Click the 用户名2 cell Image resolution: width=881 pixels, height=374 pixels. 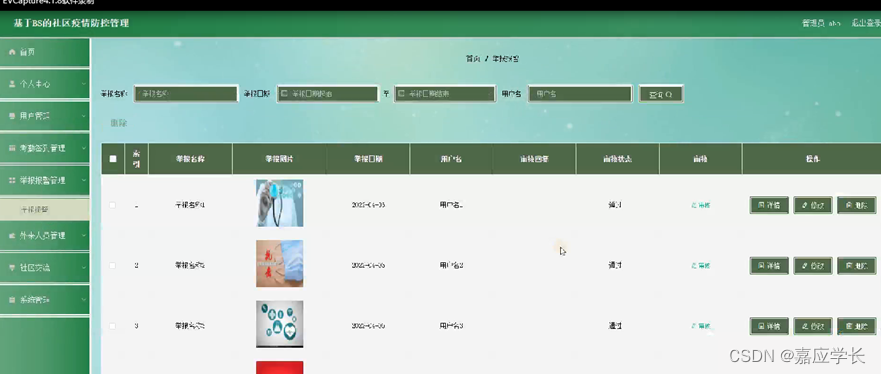(x=451, y=266)
